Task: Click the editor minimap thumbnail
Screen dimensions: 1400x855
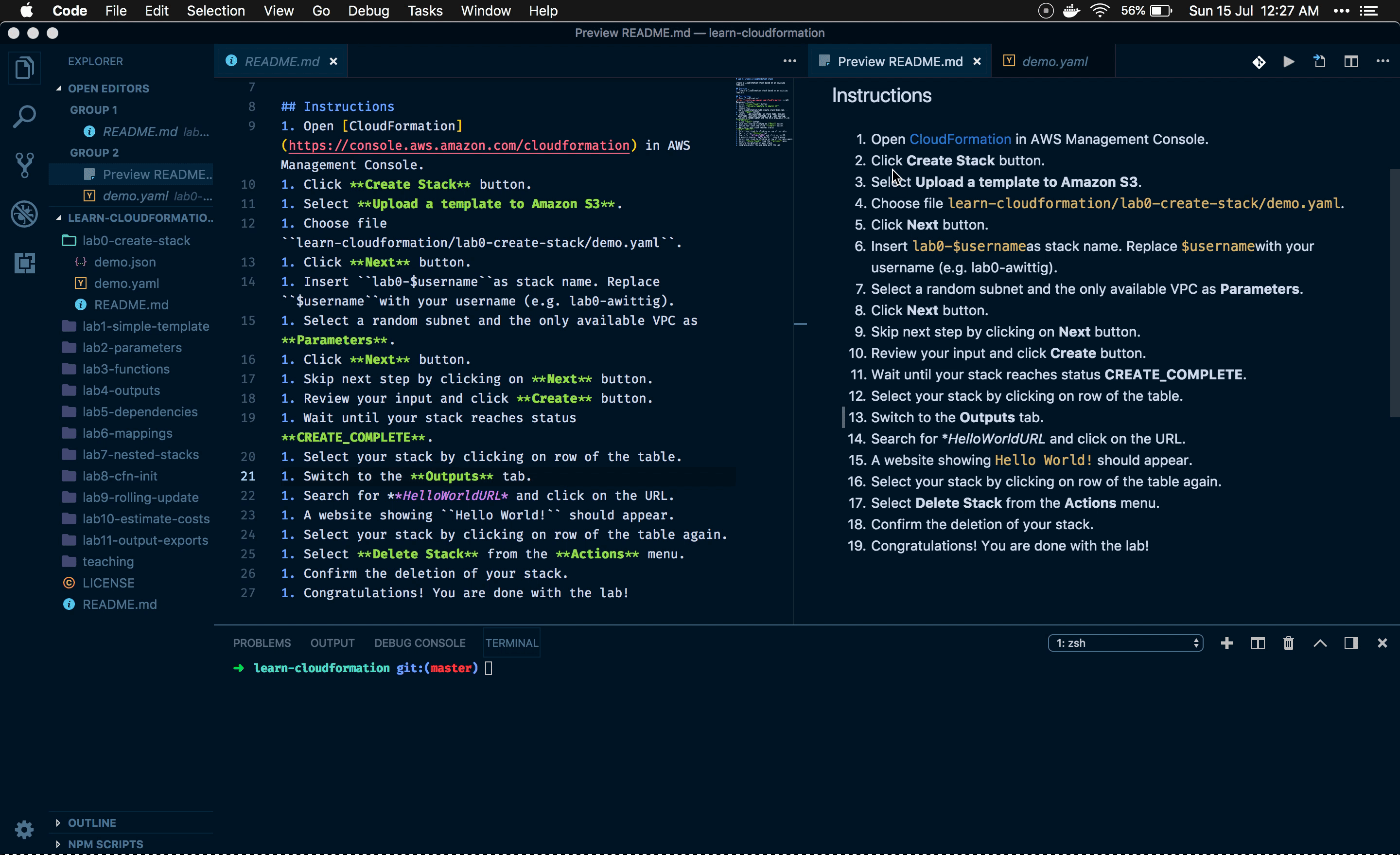Action: click(763, 112)
